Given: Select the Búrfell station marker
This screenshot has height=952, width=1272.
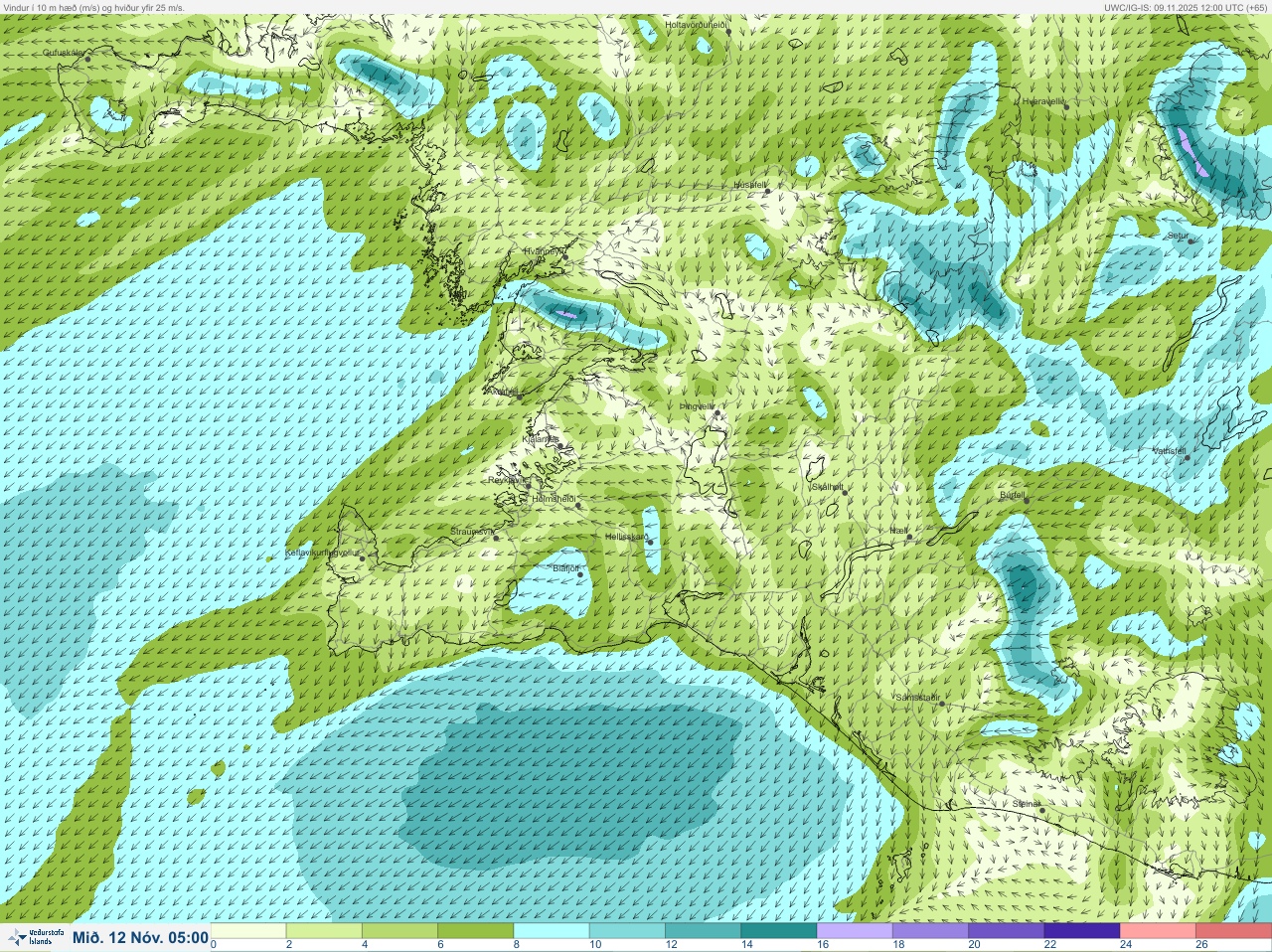Looking at the screenshot, I should [1027, 500].
